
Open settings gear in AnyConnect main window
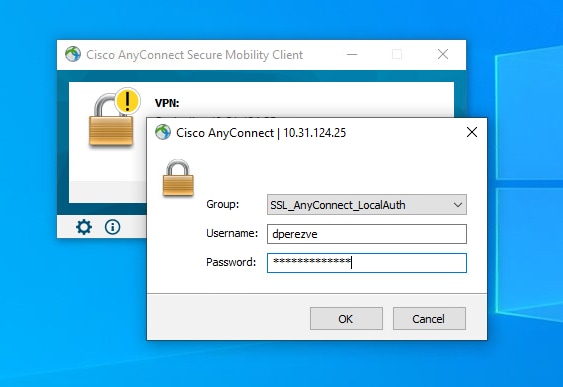click(x=84, y=227)
